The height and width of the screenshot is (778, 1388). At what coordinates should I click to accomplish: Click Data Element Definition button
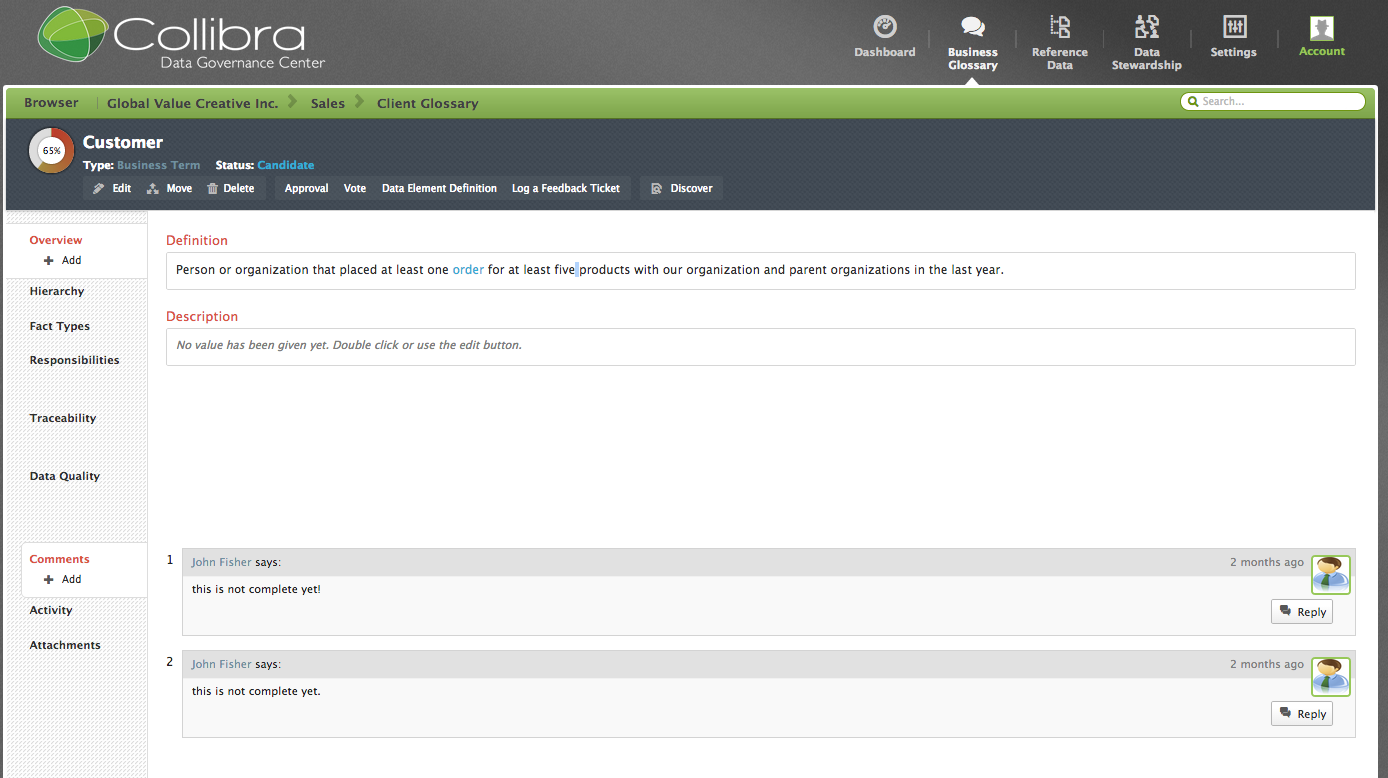pyautogui.click(x=439, y=188)
